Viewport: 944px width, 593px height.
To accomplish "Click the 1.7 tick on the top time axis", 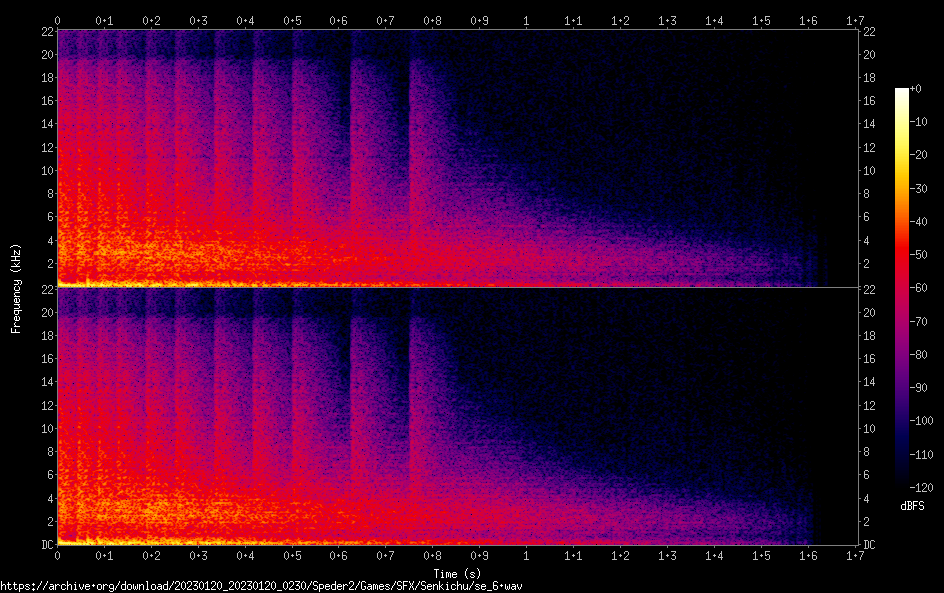I will coord(855,20).
